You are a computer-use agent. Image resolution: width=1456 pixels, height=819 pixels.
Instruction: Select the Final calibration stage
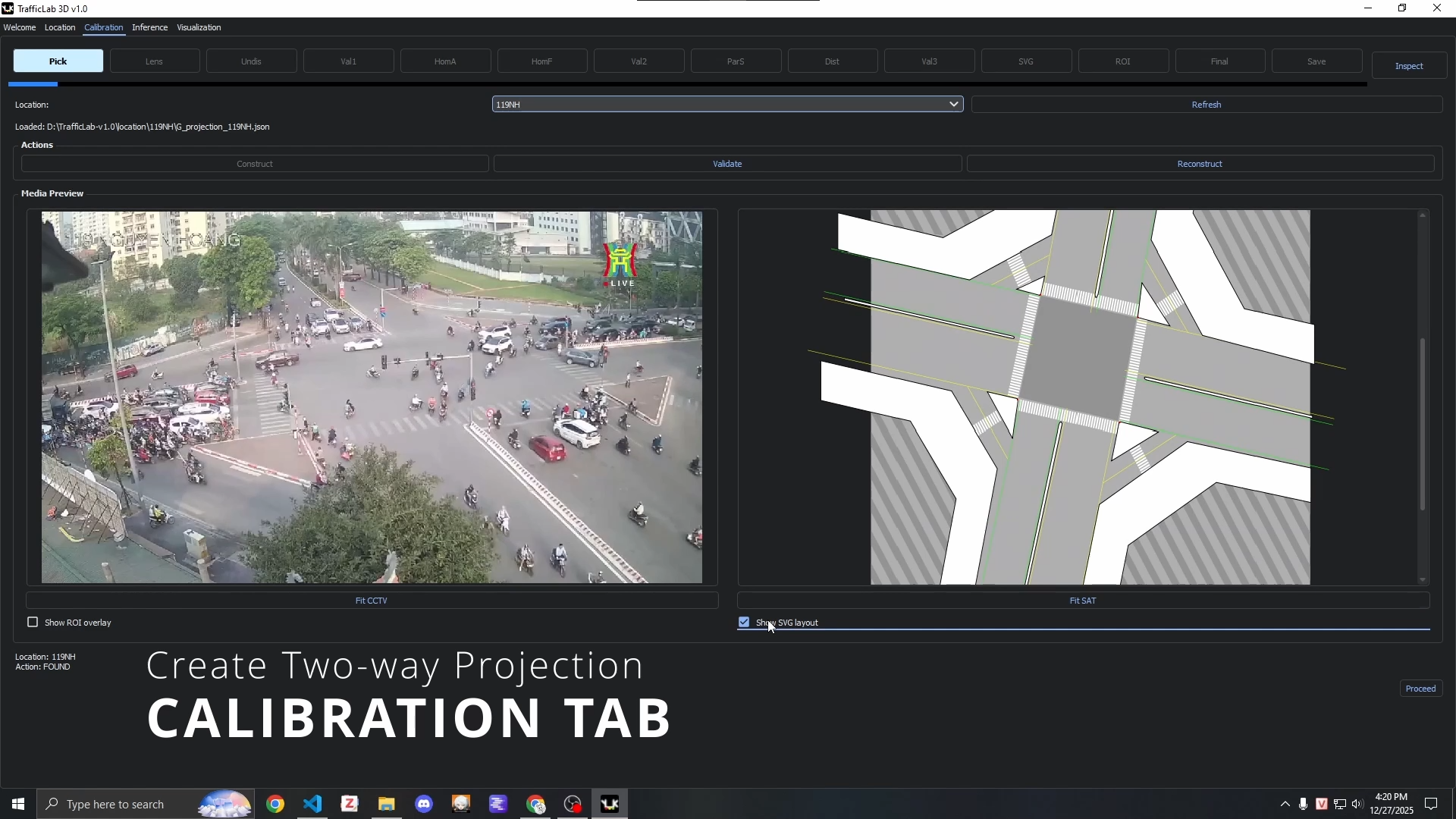[1219, 61]
